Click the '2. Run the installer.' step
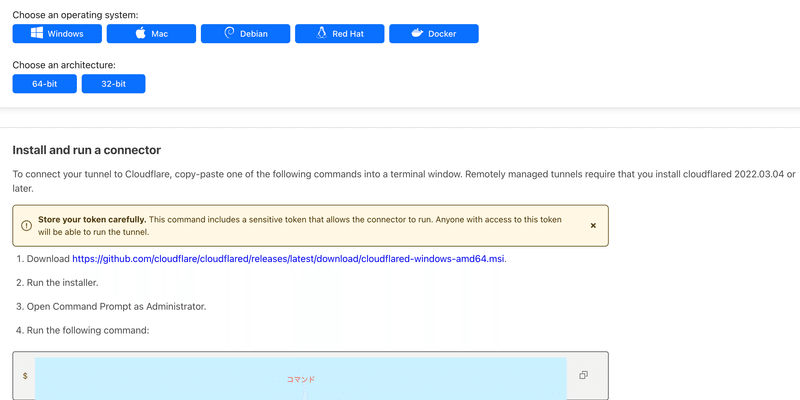This screenshot has height=400, width=800. 57,283
